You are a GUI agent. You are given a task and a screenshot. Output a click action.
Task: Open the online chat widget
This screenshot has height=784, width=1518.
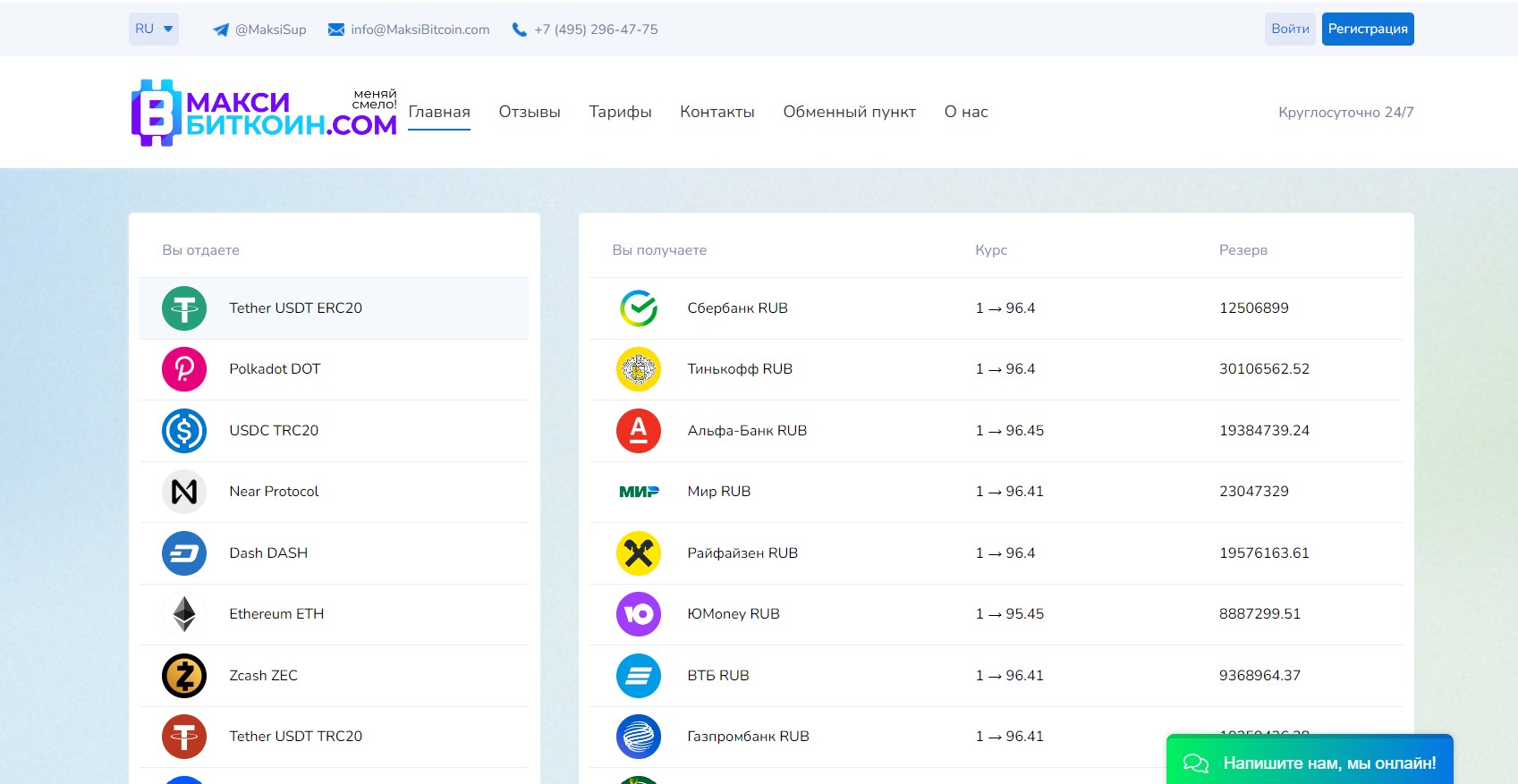click(x=1310, y=763)
